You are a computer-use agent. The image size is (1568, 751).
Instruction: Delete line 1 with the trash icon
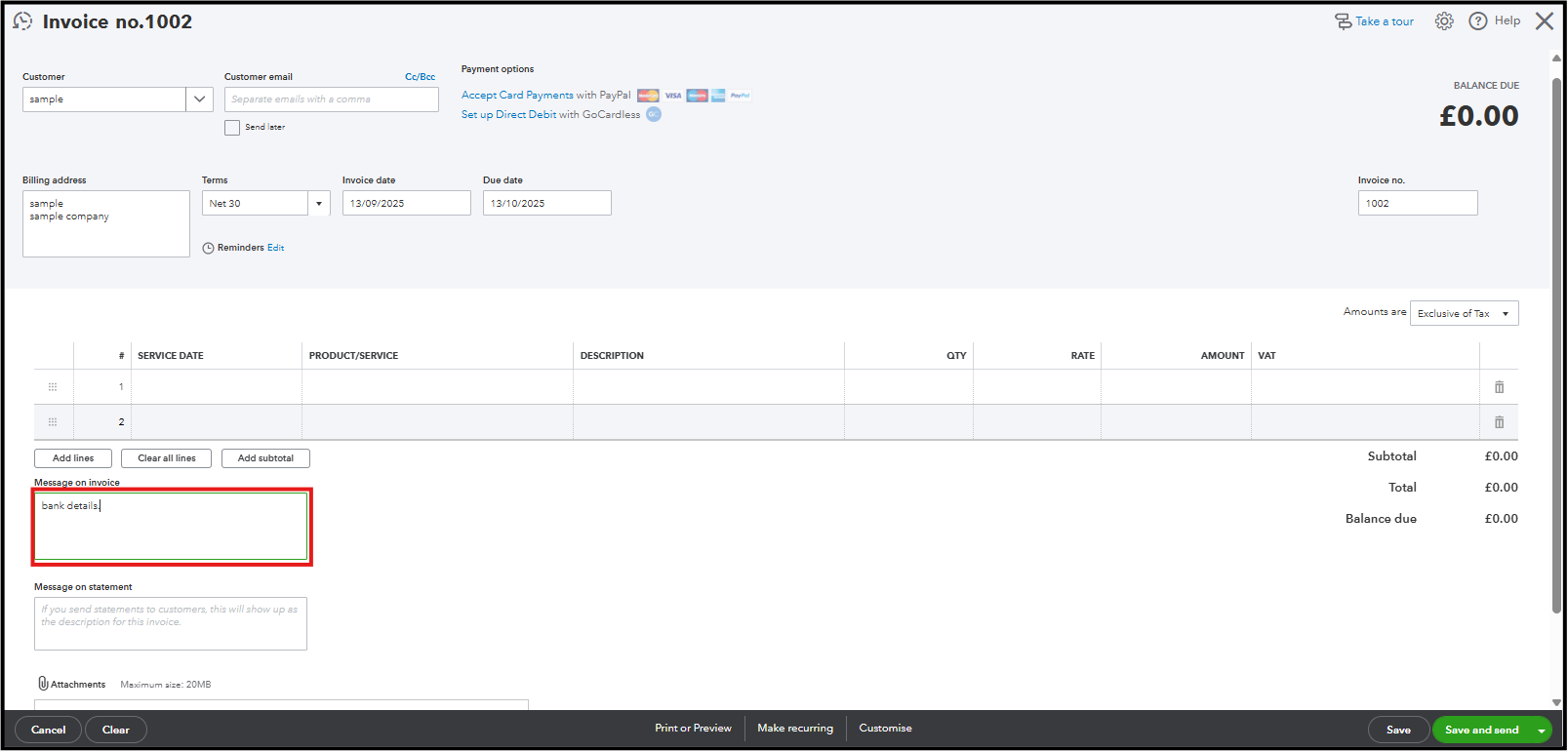[x=1499, y=387]
